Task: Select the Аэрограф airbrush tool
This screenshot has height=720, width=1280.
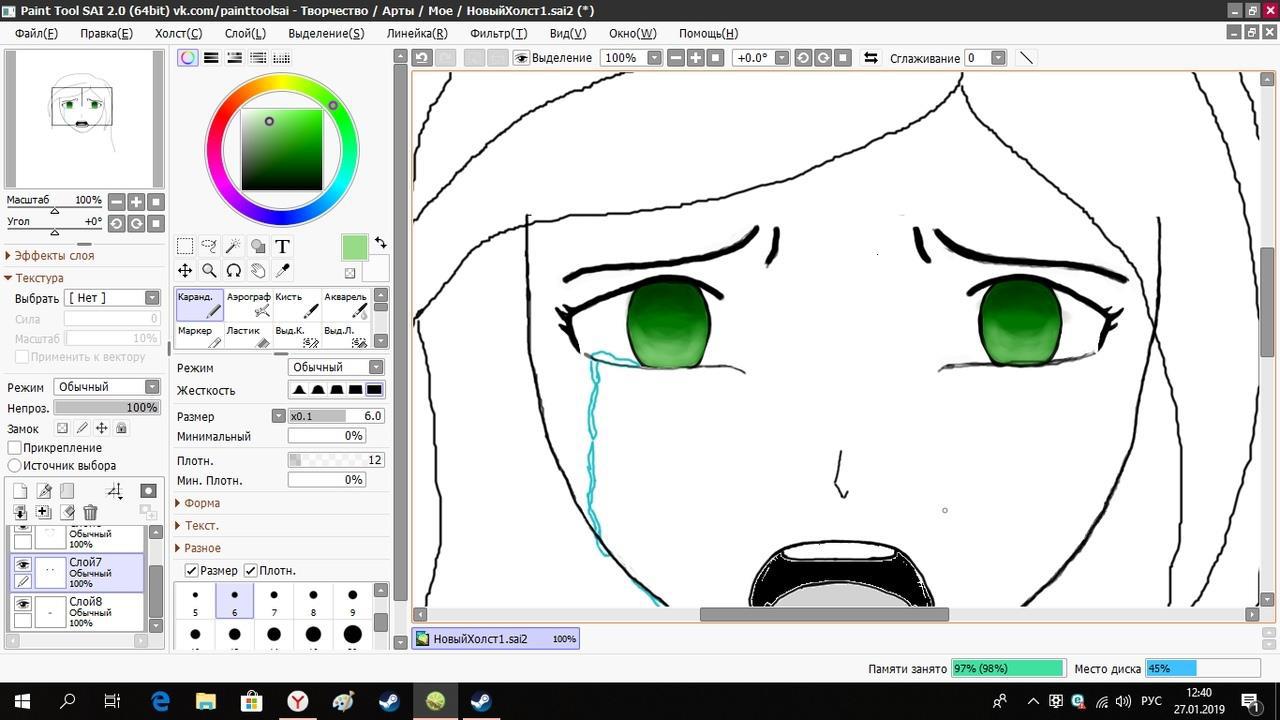Action: tap(248, 304)
